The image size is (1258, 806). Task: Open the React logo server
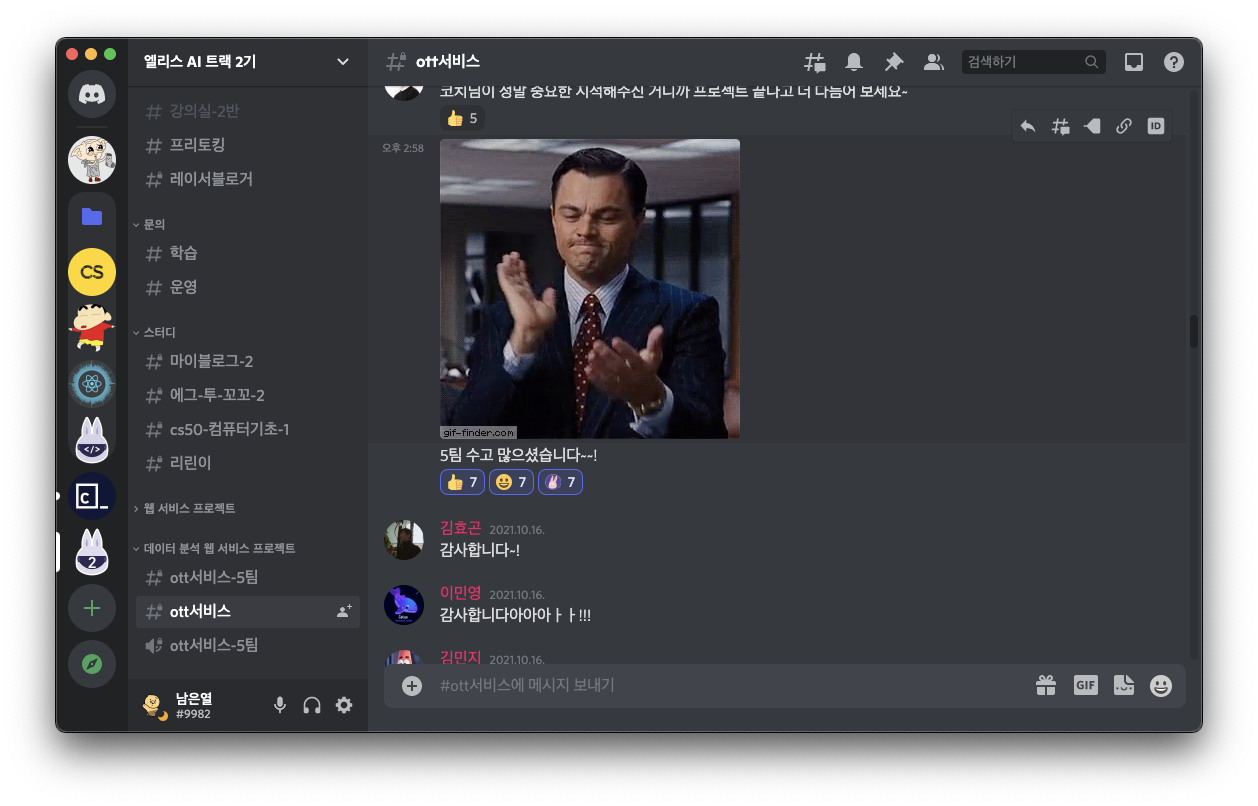point(92,384)
